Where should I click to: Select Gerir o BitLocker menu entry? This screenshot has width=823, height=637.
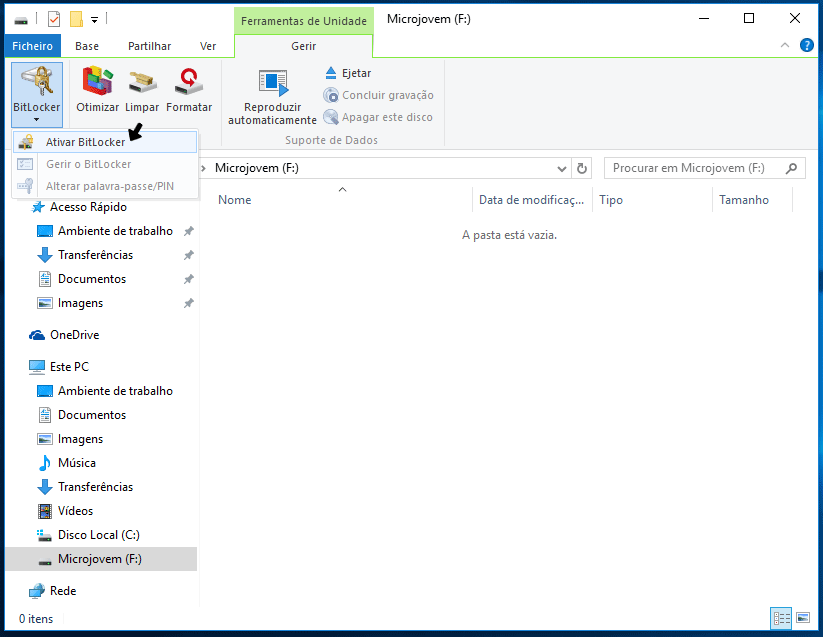tap(105, 164)
